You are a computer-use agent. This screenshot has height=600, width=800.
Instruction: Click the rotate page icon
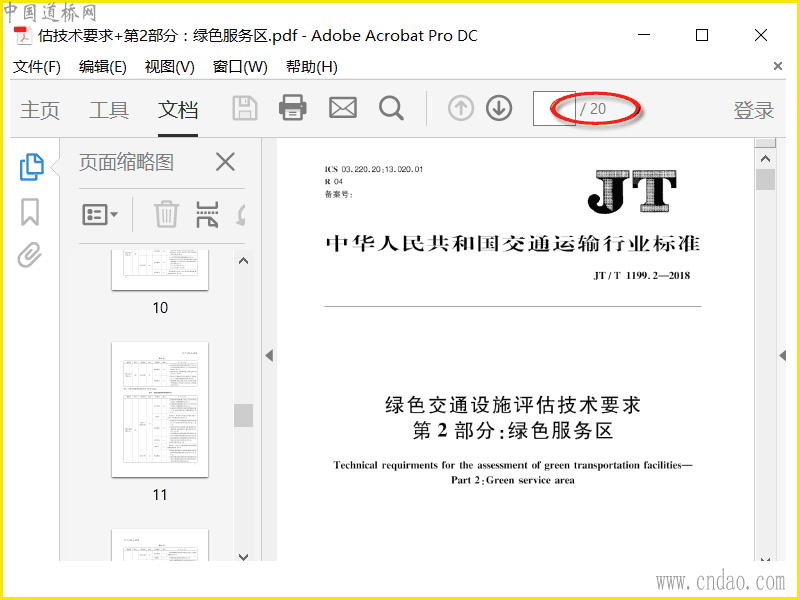[x=241, y=214]
